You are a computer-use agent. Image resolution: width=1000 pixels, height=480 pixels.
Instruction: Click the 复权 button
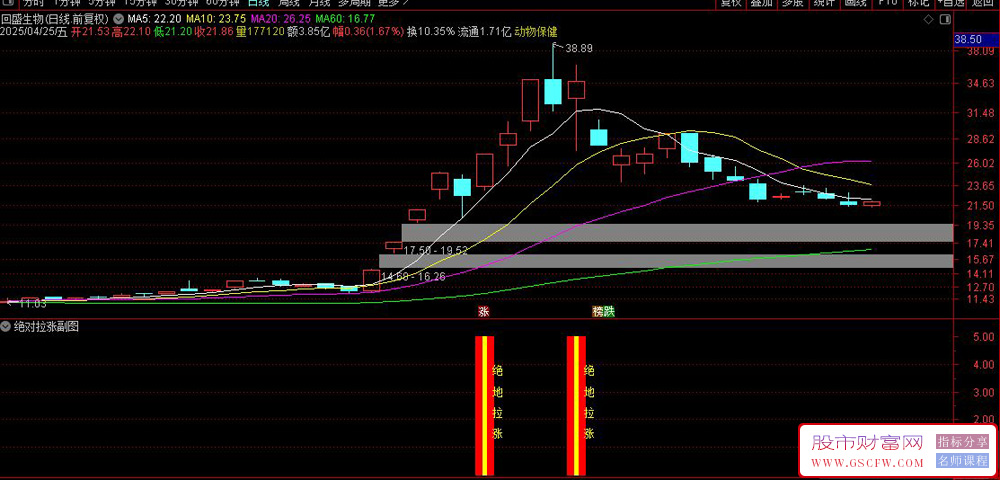[730, 3]
